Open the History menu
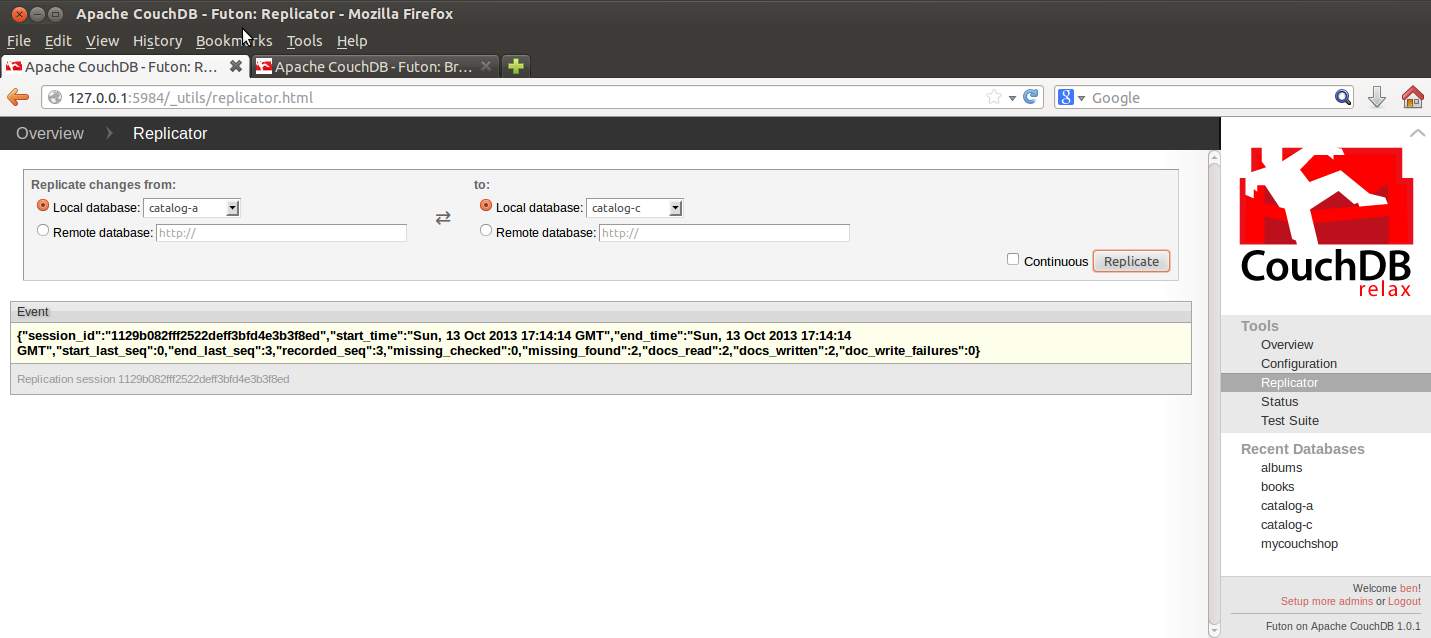Viewport: 1431px width, 638px height. (157, 41)
